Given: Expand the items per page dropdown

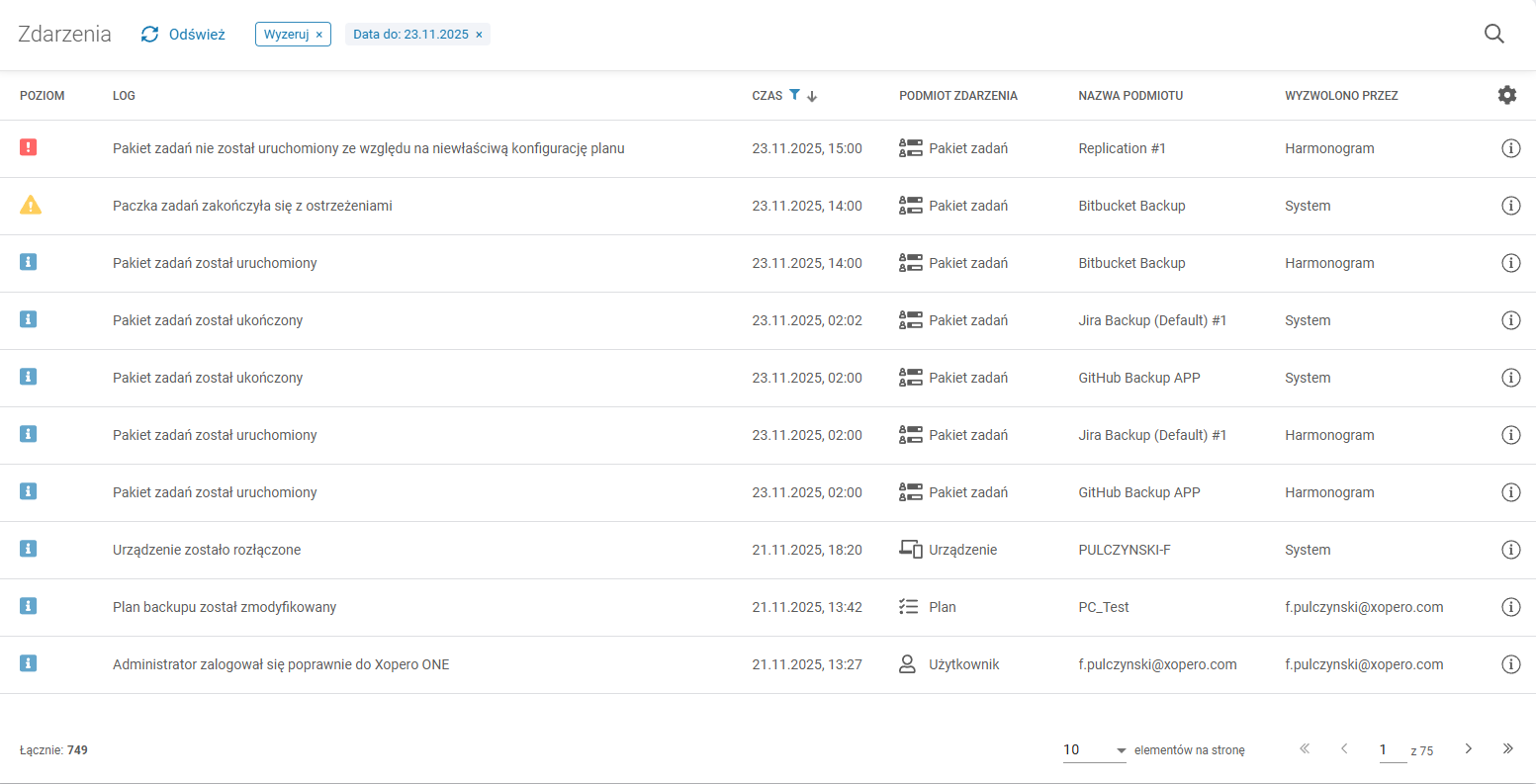Looking at the screenshot, I should pos(1121,750).
